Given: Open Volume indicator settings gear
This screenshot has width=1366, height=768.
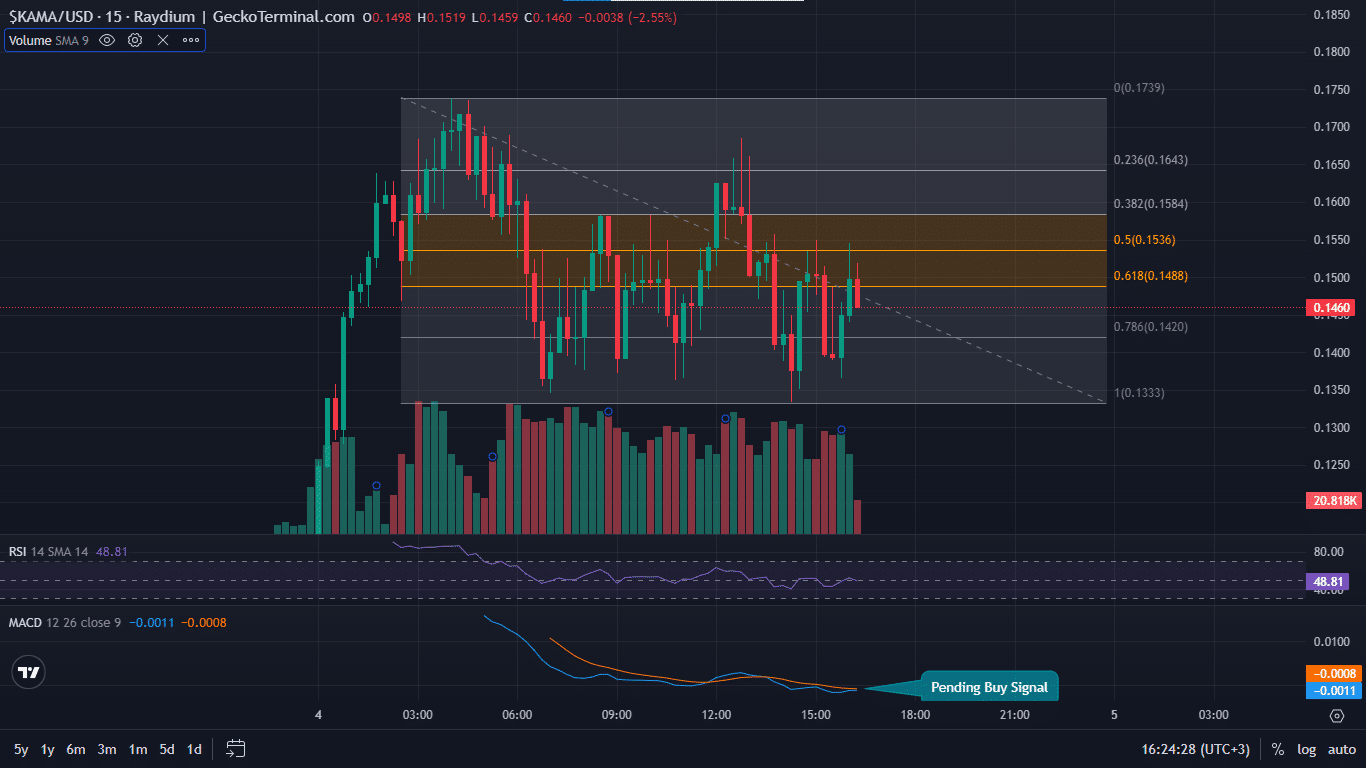Looking at the screenshot, I should [135, 40].
